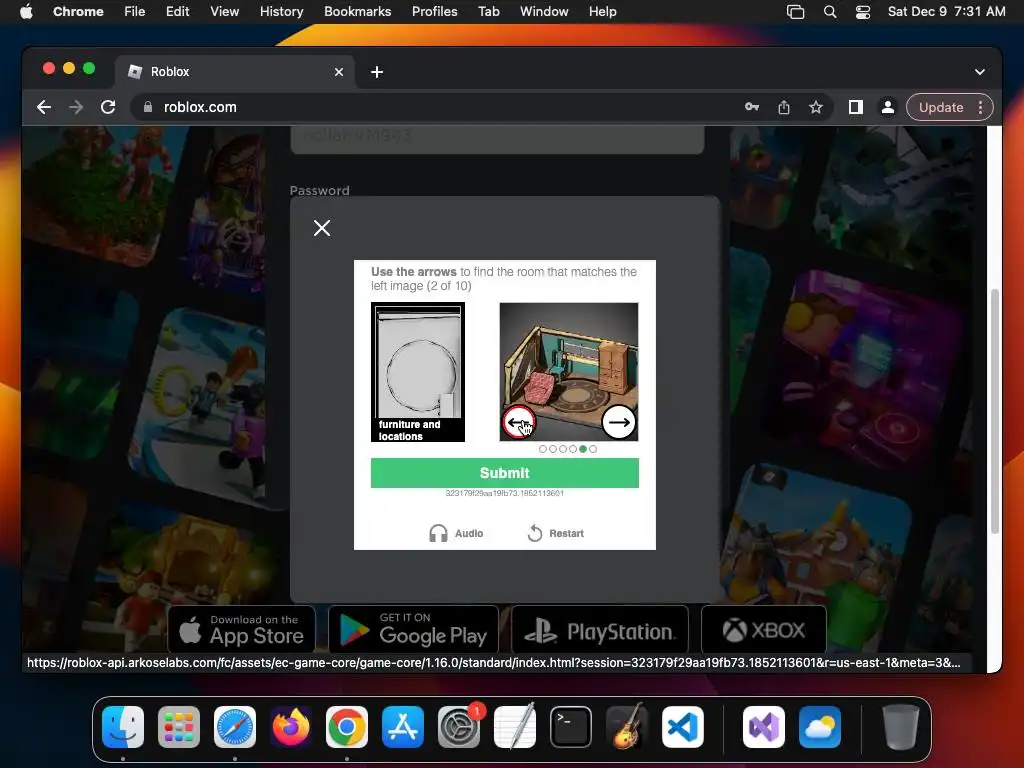Switch to Audio challenge

[456, 534]
